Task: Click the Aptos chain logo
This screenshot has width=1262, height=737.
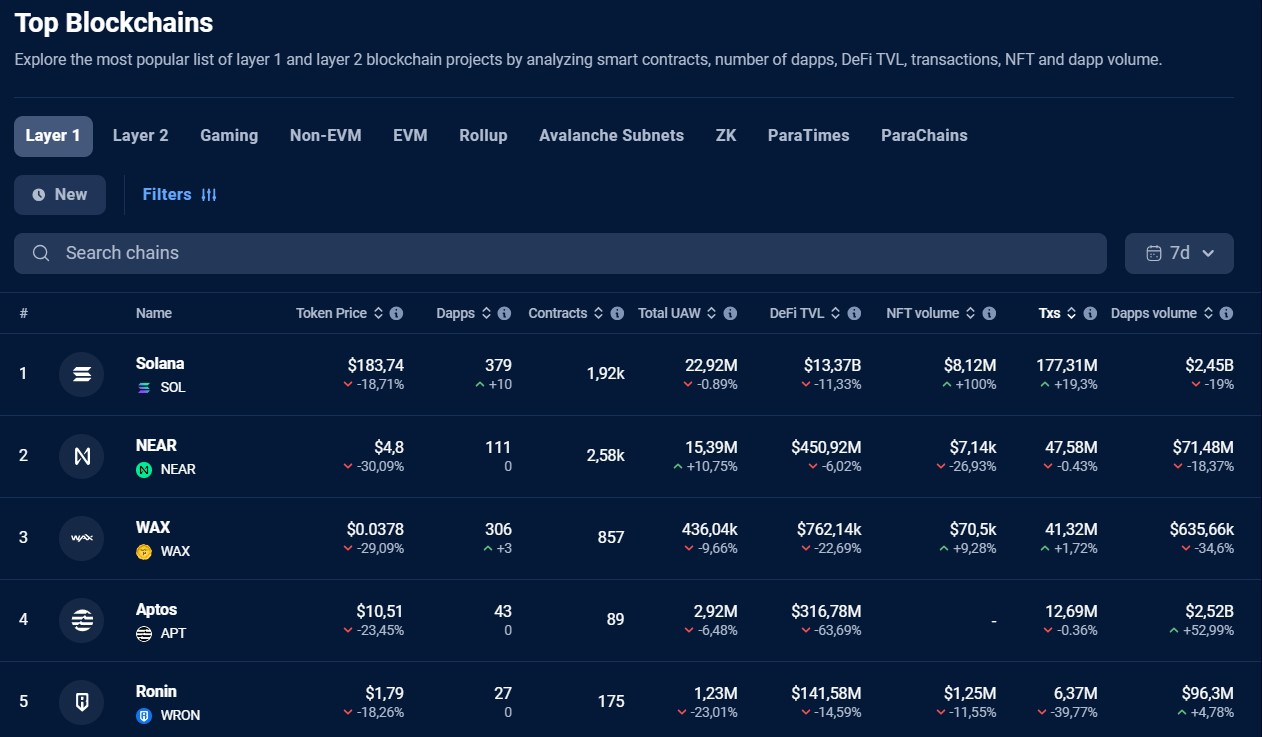Action: click(81, 621)
